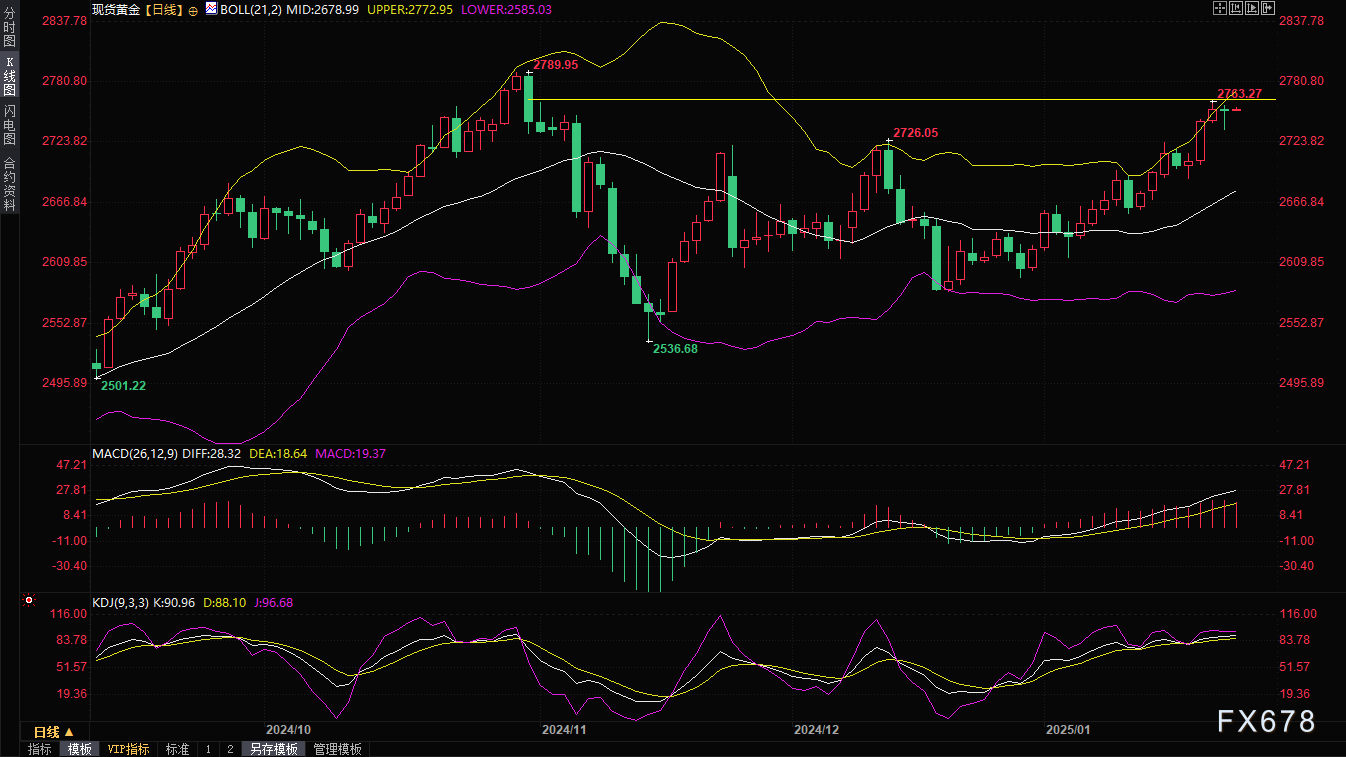The height and width of the screenshot is (757, 1346).
Task: Click the 另存模板 button
Action: click(x=273, y=749)
